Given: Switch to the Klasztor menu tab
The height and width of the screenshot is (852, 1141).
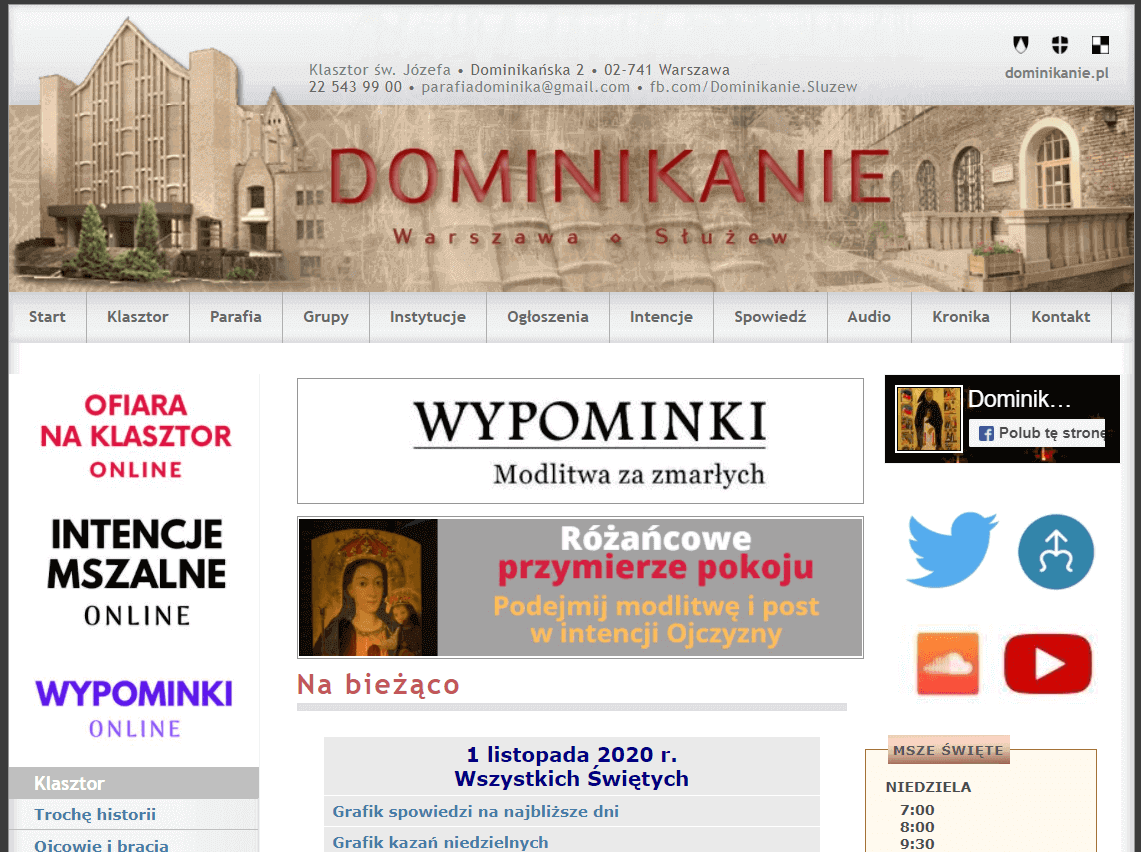Looking at the screenshot, I should [x=138, y=316].
